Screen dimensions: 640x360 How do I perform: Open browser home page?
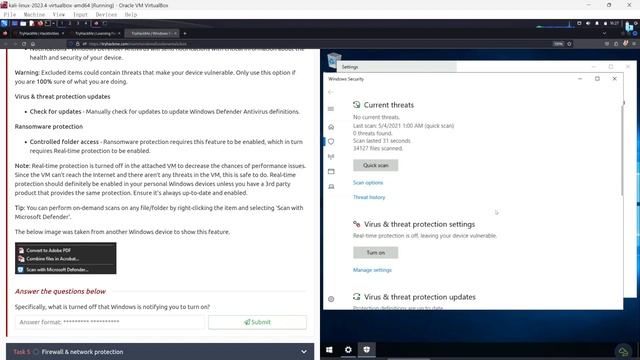tap(33, 44)
